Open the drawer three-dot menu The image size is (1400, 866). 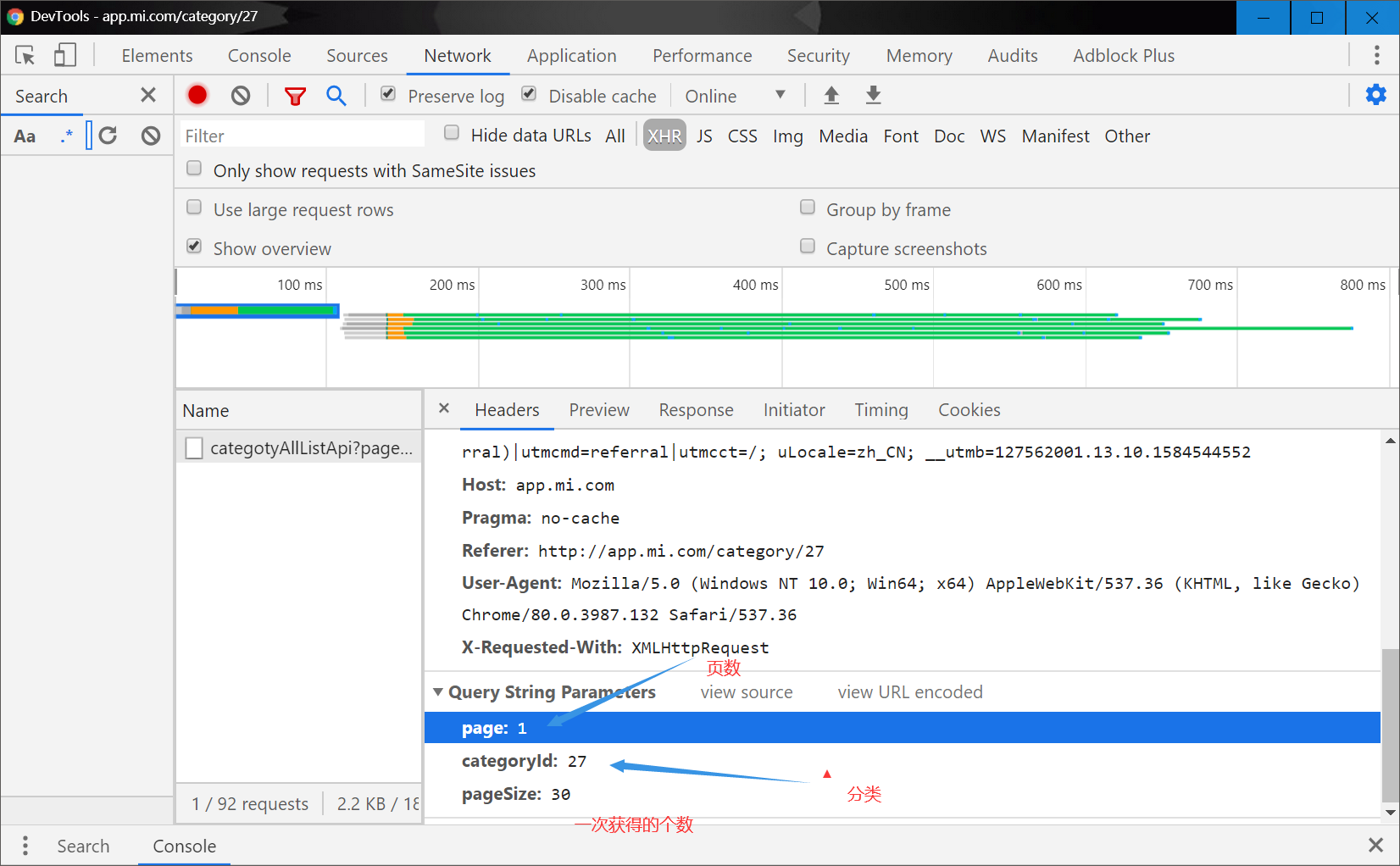25,846
